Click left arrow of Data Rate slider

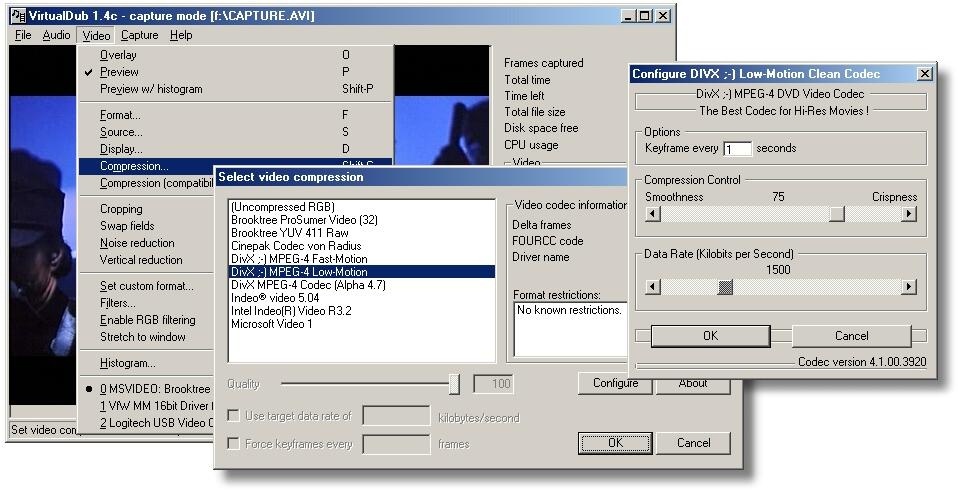pyautogui.click(x=652, y=288)
